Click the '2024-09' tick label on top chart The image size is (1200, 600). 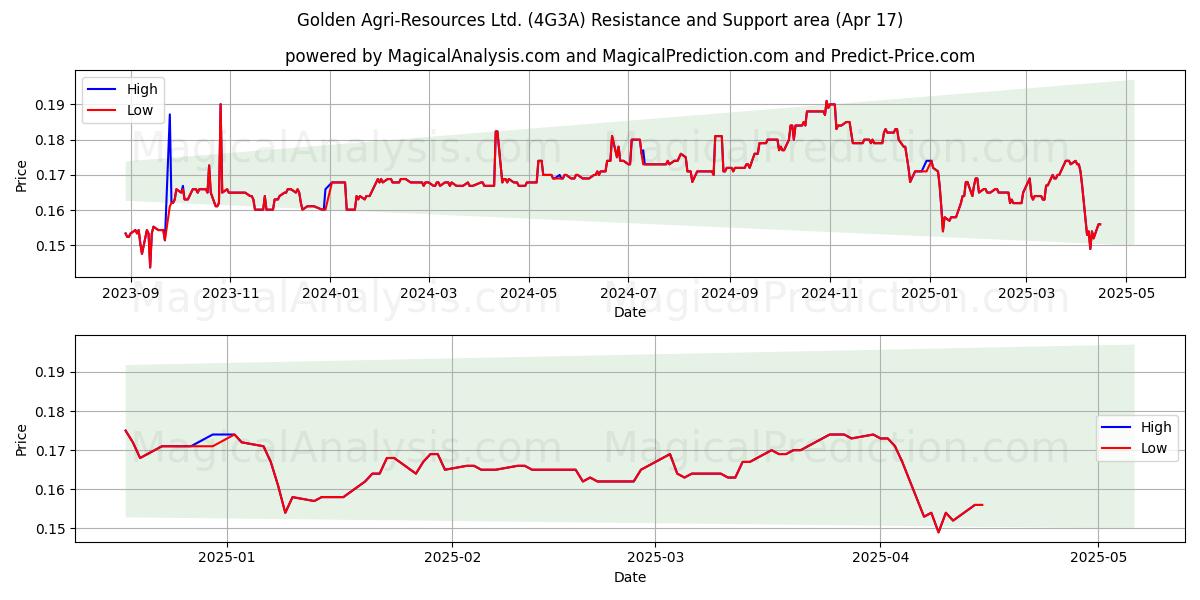[x=729, y=293]
